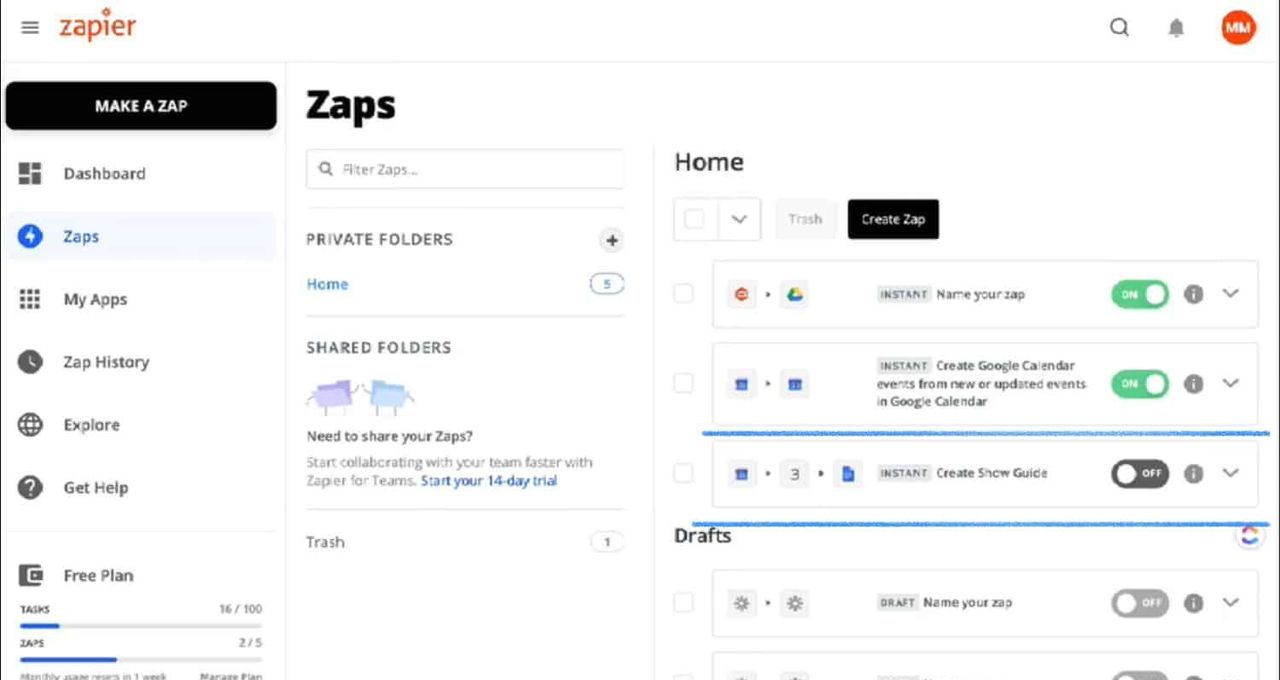This screenshot has height=680, width=1280.
Task: Click the Google Drive app icon
Action: point(794,295)
